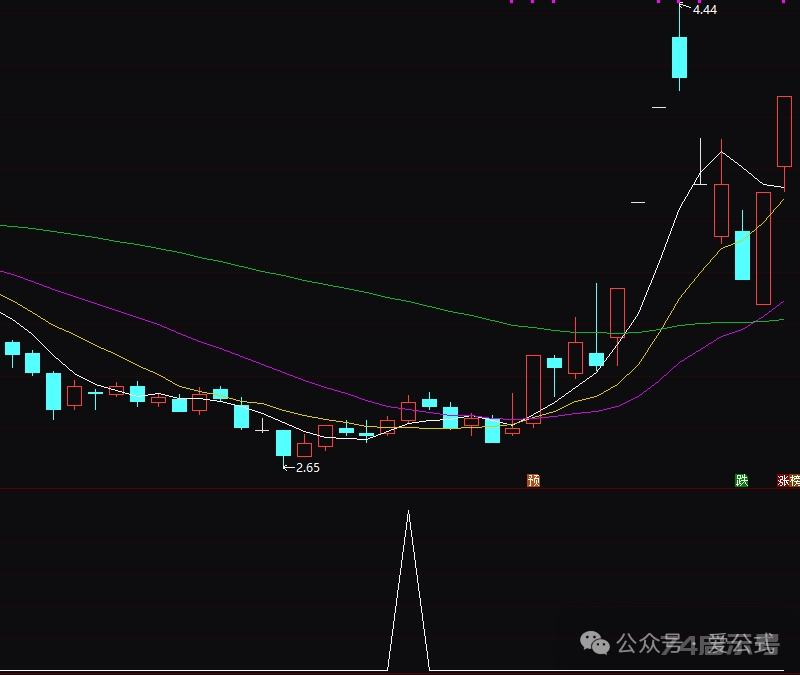The height and width of the screenshot is (675, 800).
Task: Click the 4.44 high price label
Action: tap(705, 9)
